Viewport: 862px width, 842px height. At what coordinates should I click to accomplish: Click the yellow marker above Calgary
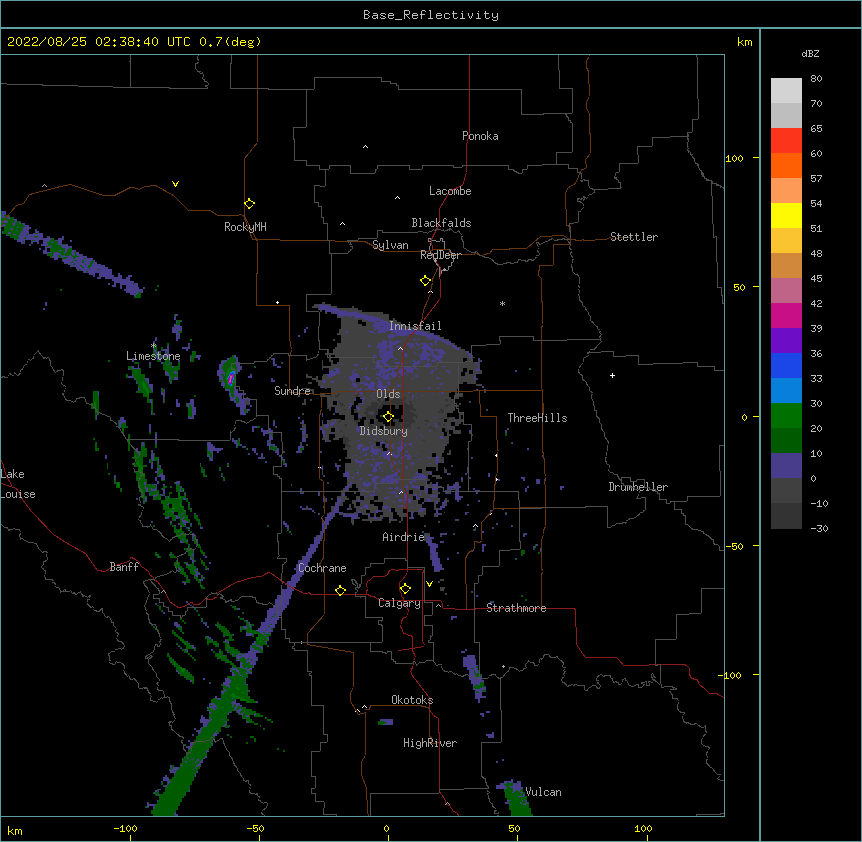(x=405, y=589)
